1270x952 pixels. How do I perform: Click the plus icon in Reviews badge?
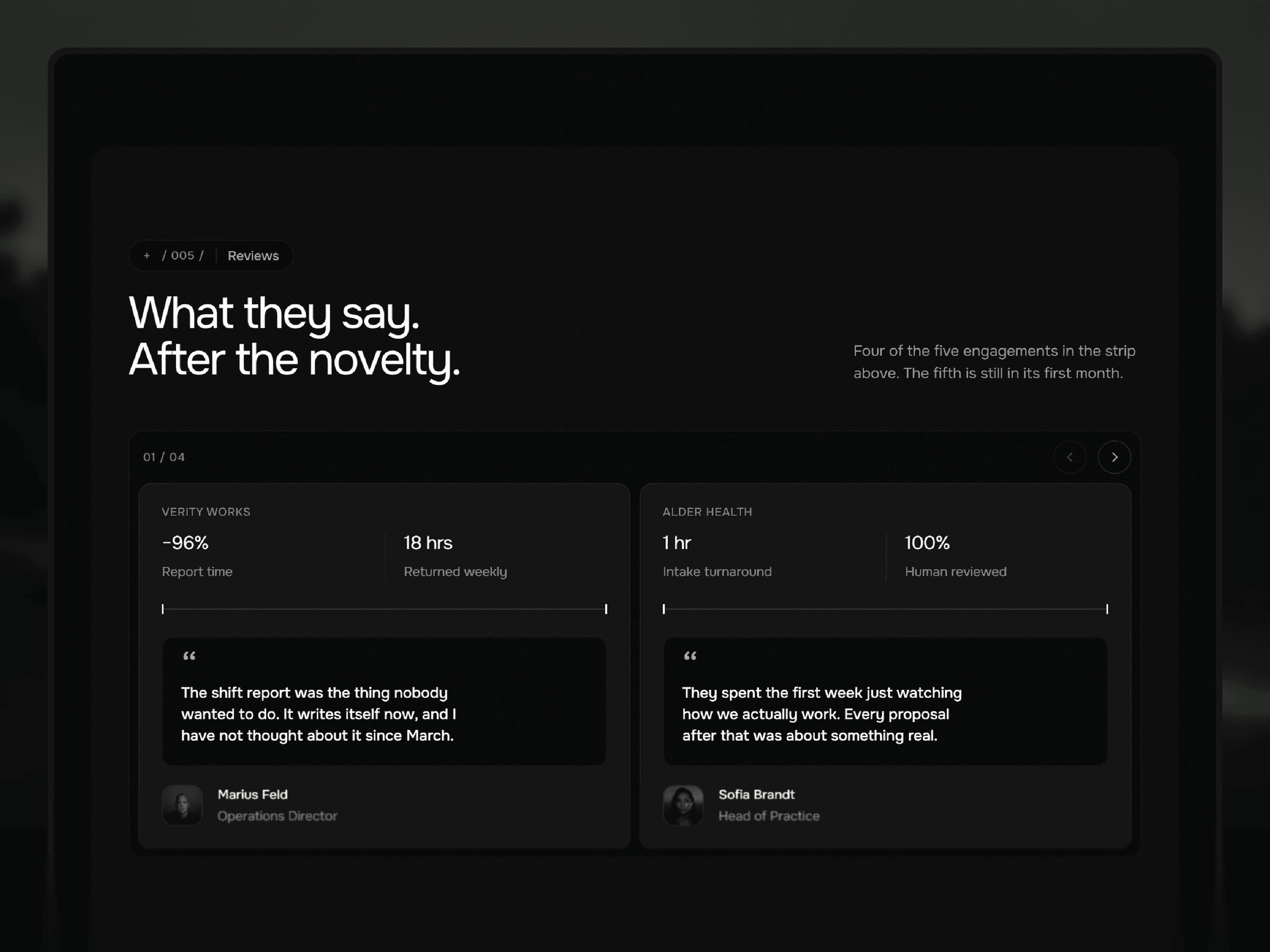[x=147, y=255]
